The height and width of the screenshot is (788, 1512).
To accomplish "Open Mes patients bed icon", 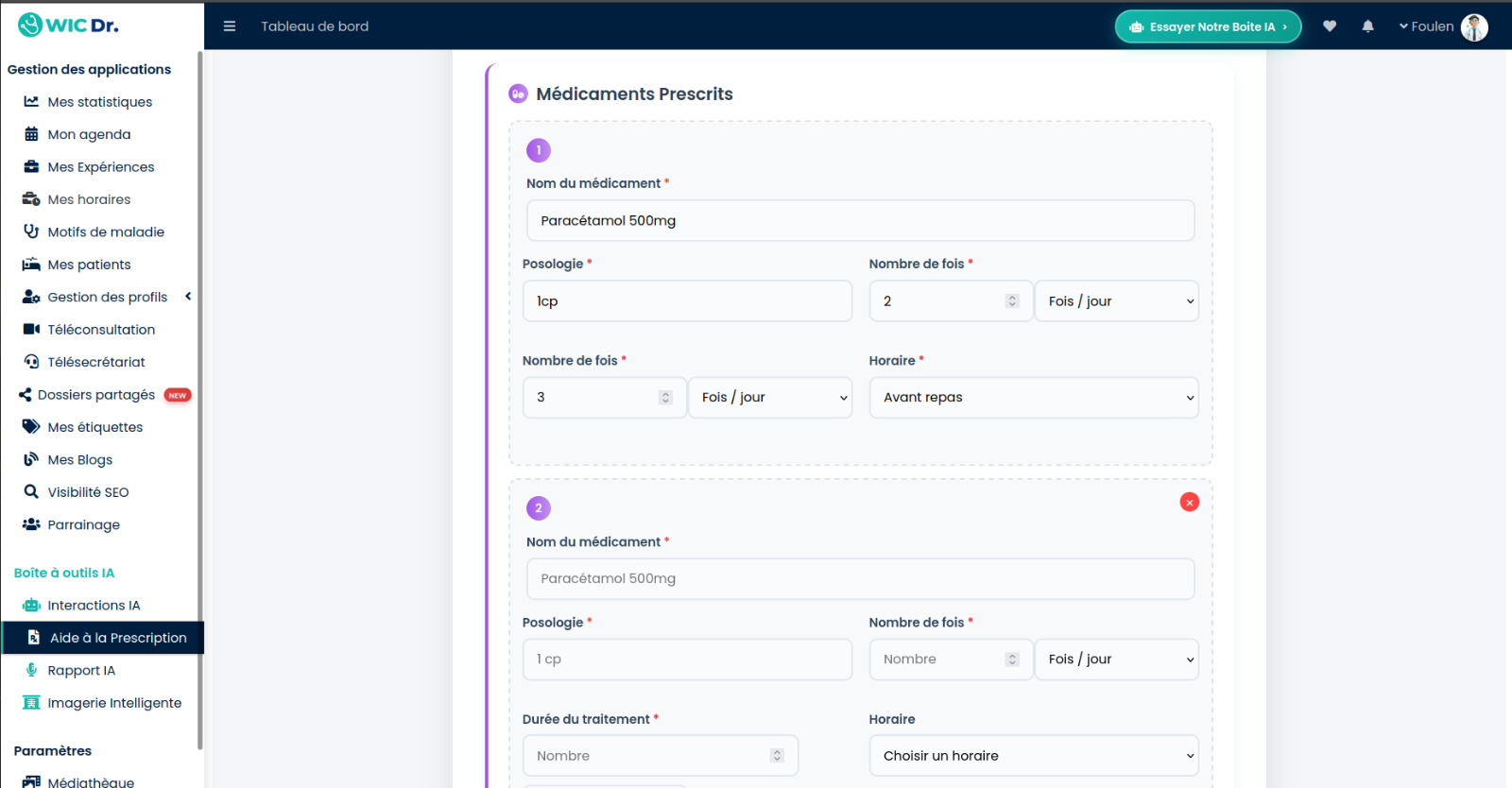I will tap(31, 265).
